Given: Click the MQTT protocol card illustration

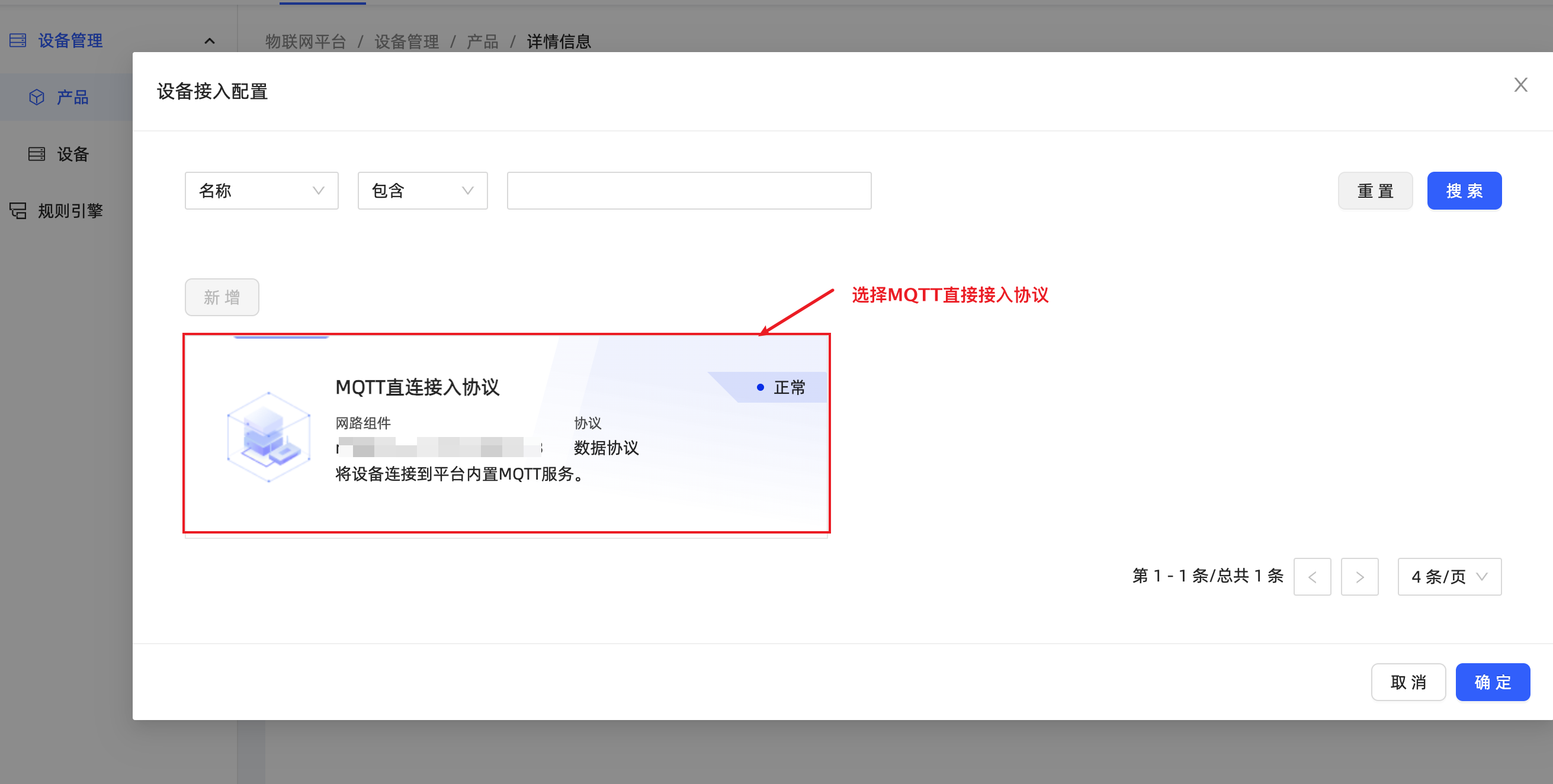Looking at the screenshot, I should tap(268, 437).
